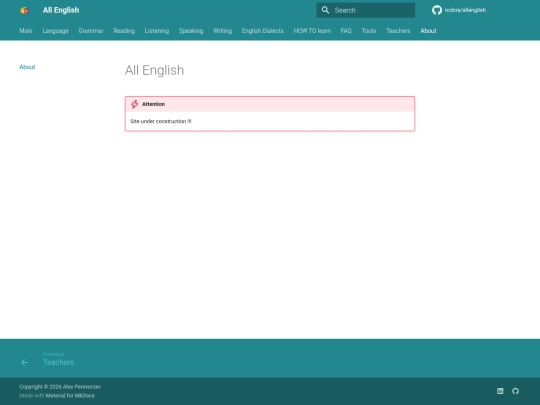Click the left arrow Previous icon in footer
This screenshot has height=405, width=540.
[x=24, y=362]
